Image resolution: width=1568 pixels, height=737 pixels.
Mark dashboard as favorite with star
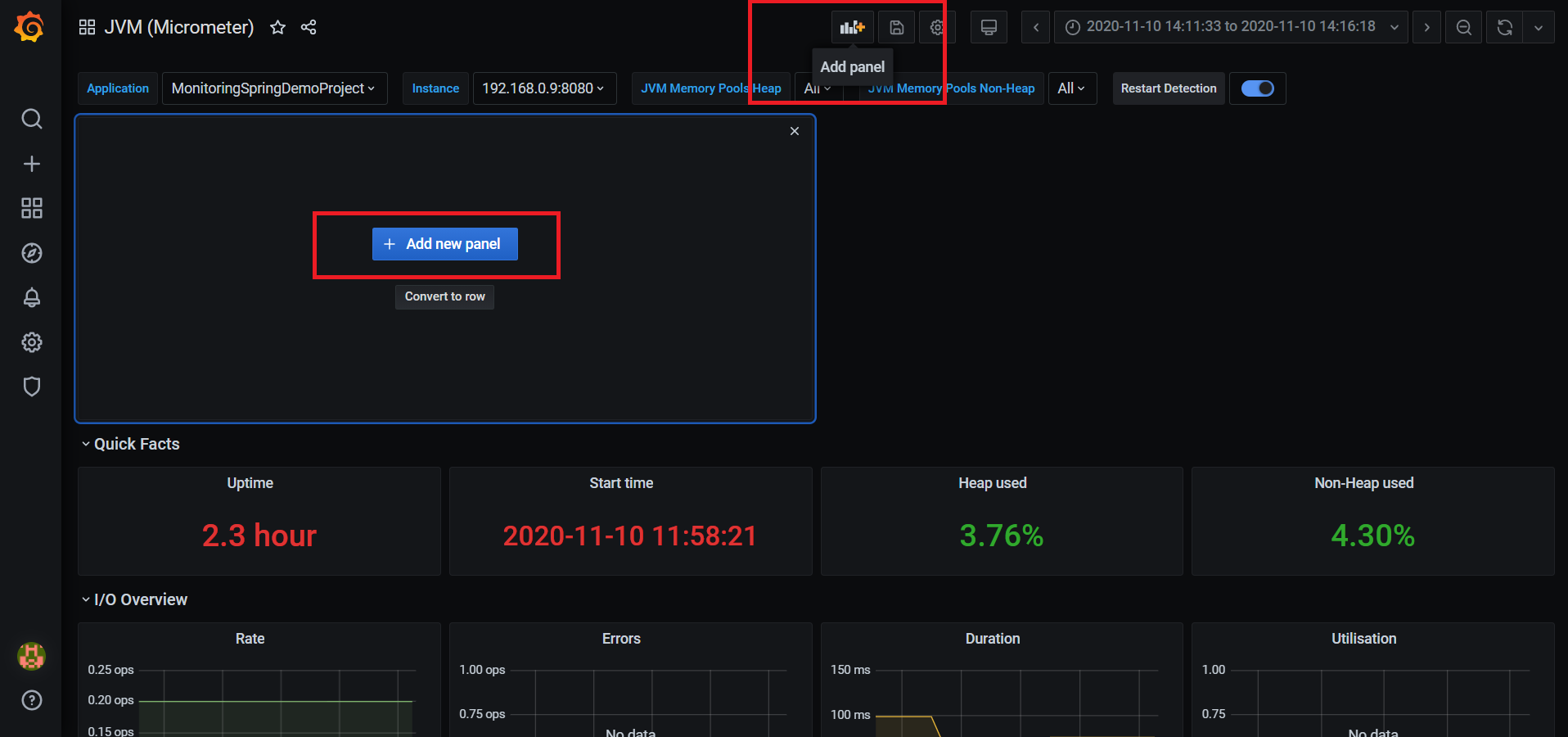[278, 27]
